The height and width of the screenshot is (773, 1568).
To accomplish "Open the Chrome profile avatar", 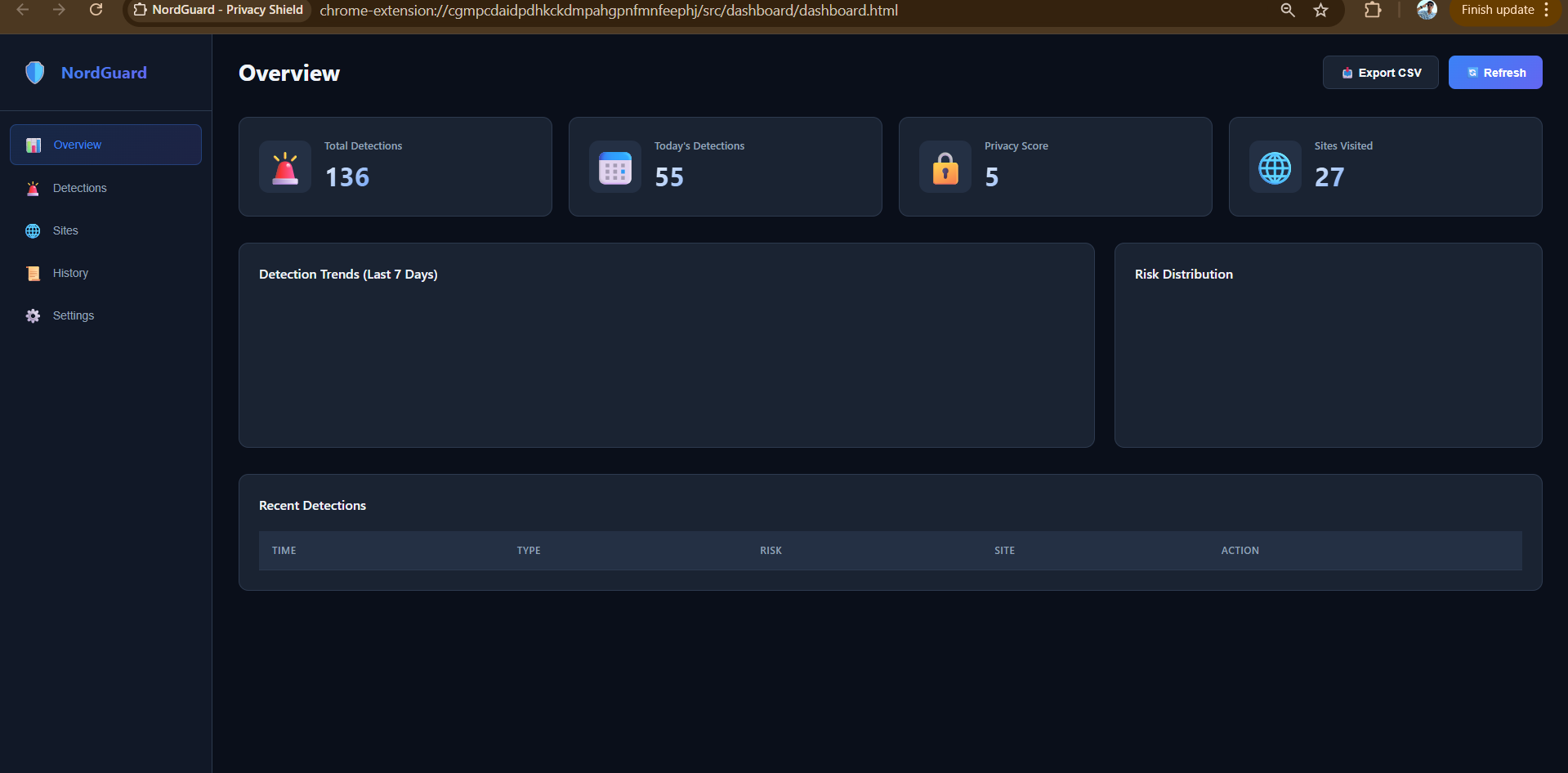I will [x=1427, y=10].
